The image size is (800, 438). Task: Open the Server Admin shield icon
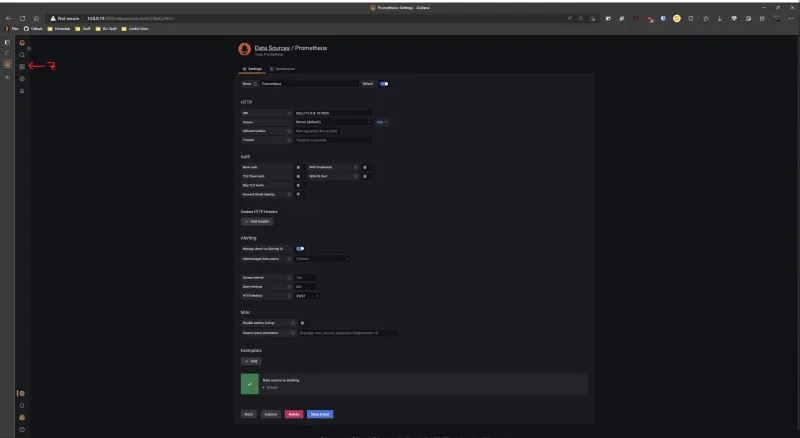[x=22, y=405]
